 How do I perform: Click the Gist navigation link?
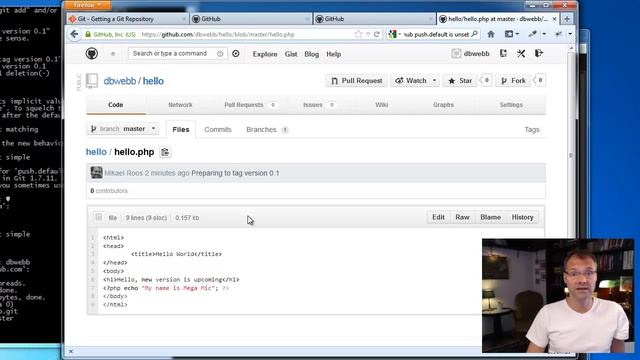pos(291,54)
